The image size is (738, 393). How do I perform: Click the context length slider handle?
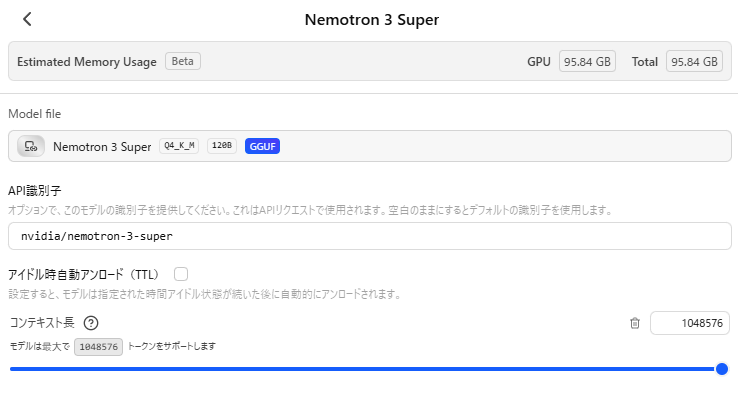722,369
